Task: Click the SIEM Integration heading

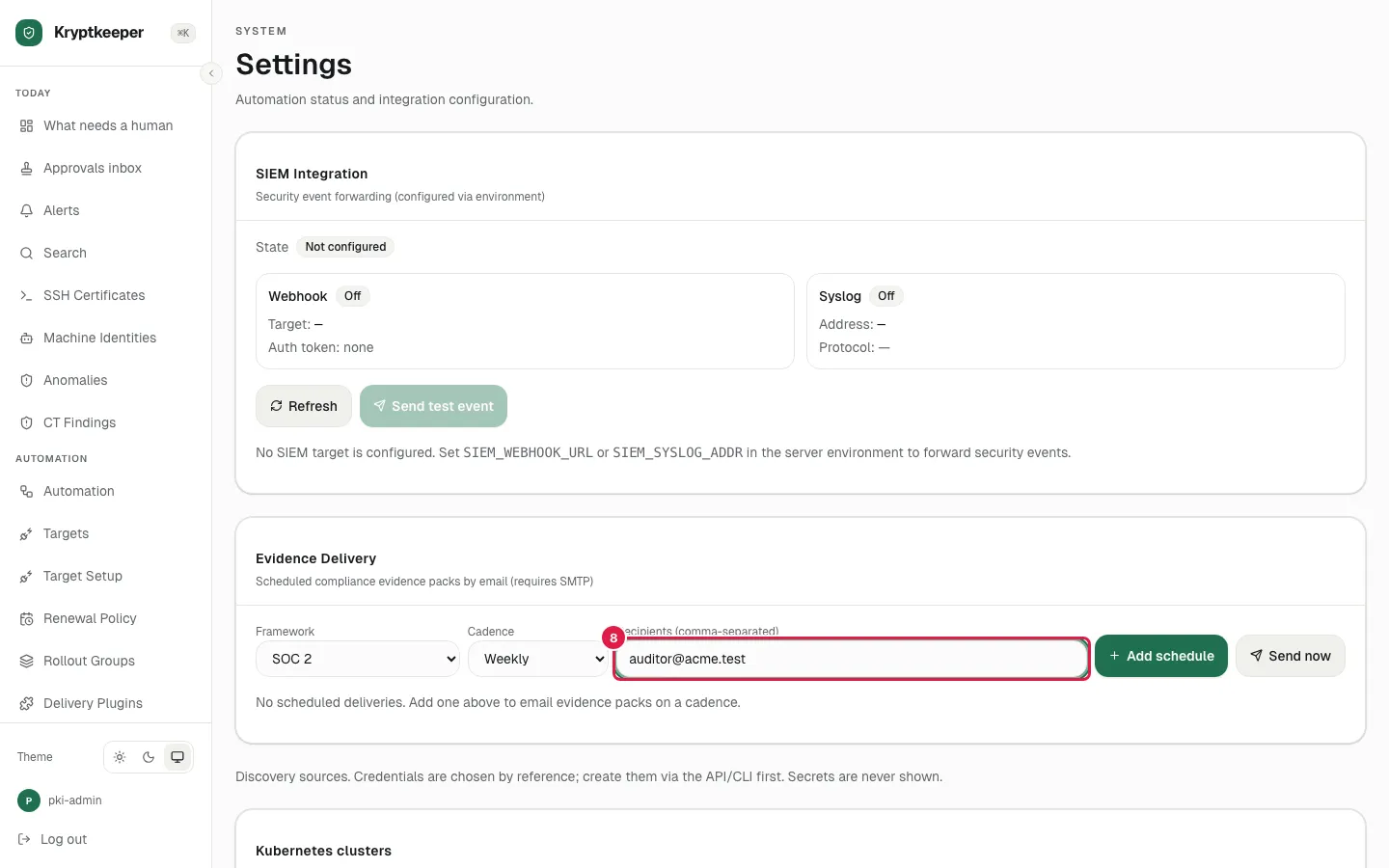Action: (x=312, y=174)
